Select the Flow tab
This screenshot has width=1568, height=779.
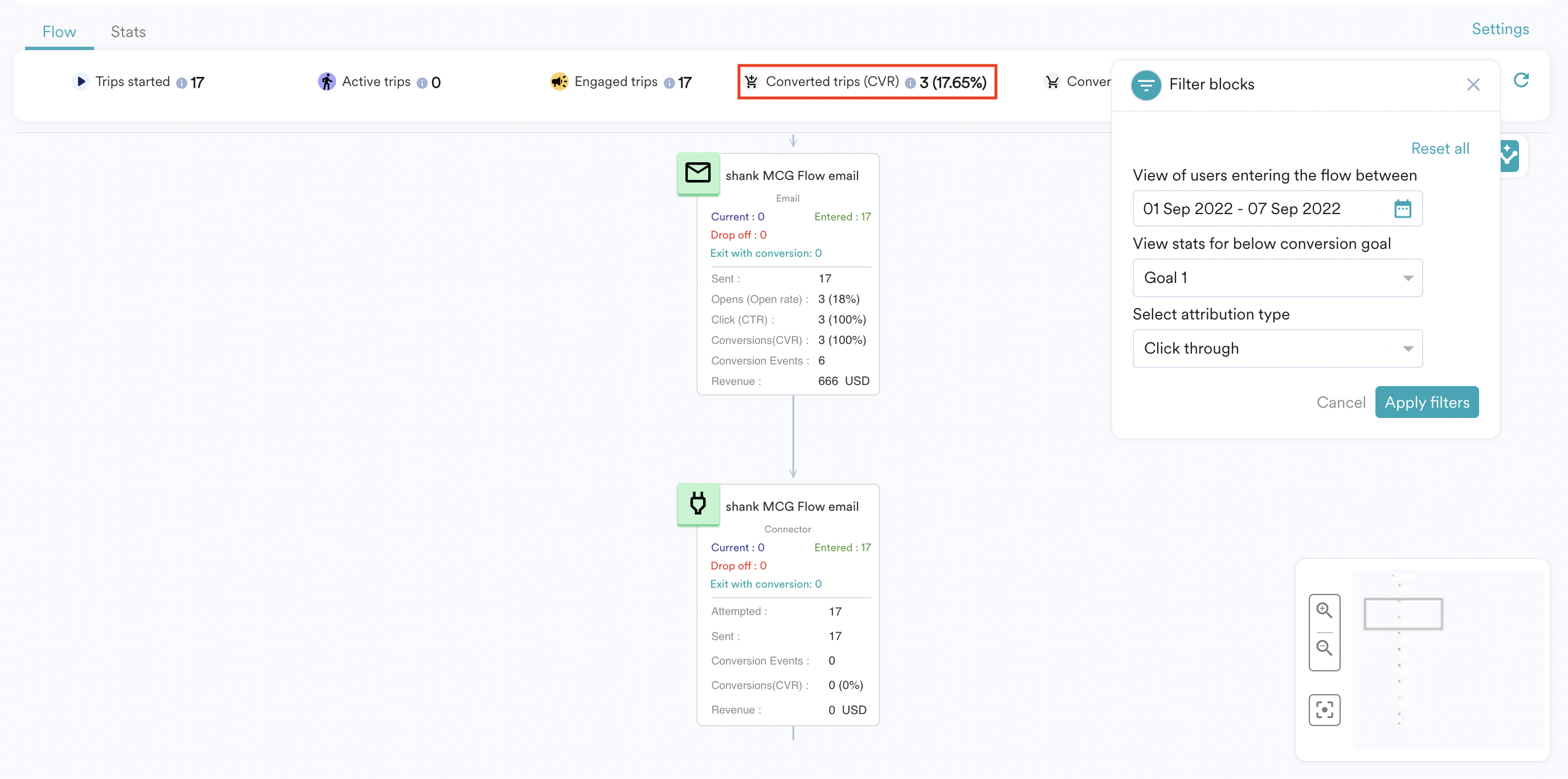[x=59, y=32]
